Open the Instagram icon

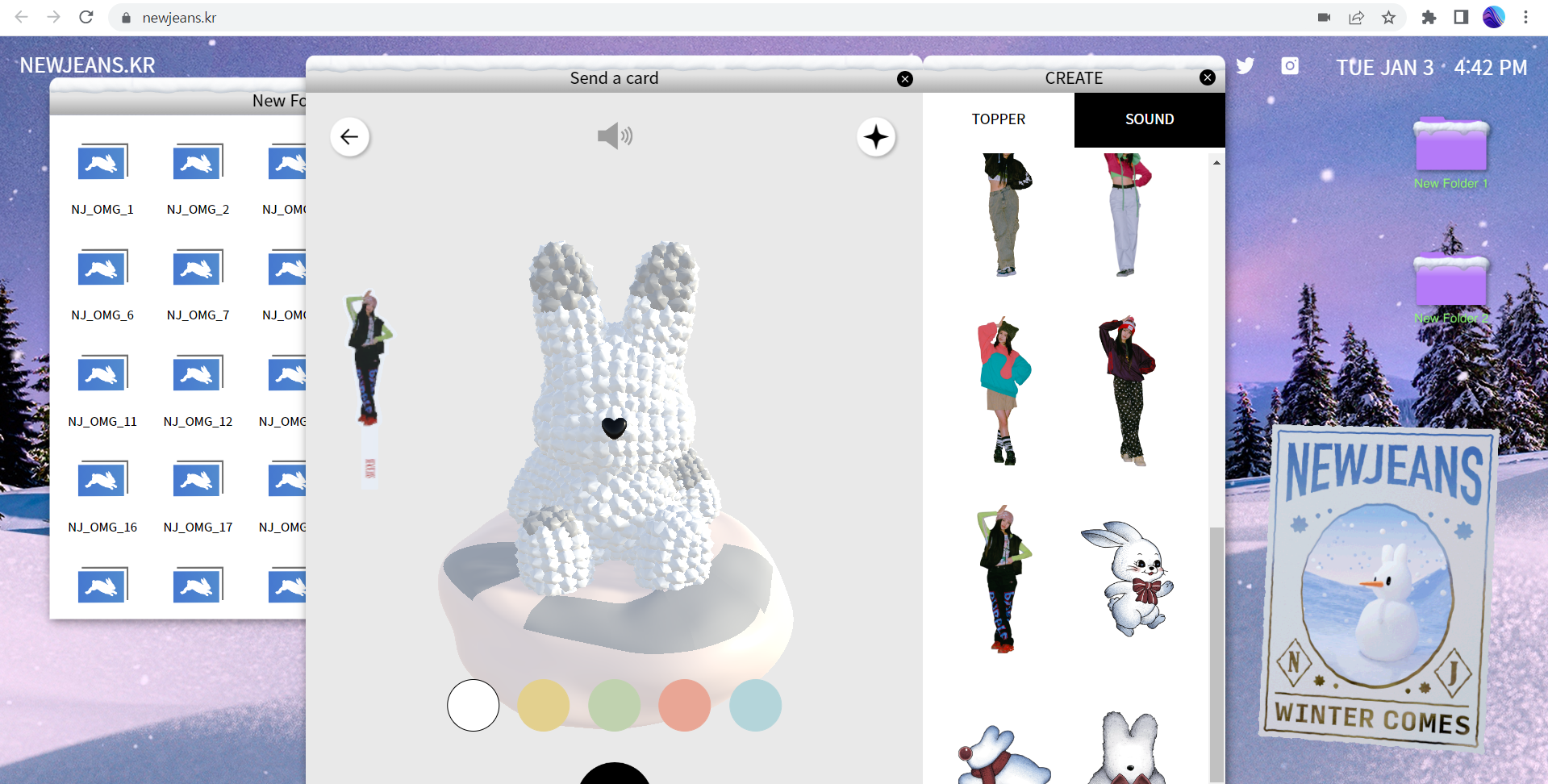[x=1290, y=66]
